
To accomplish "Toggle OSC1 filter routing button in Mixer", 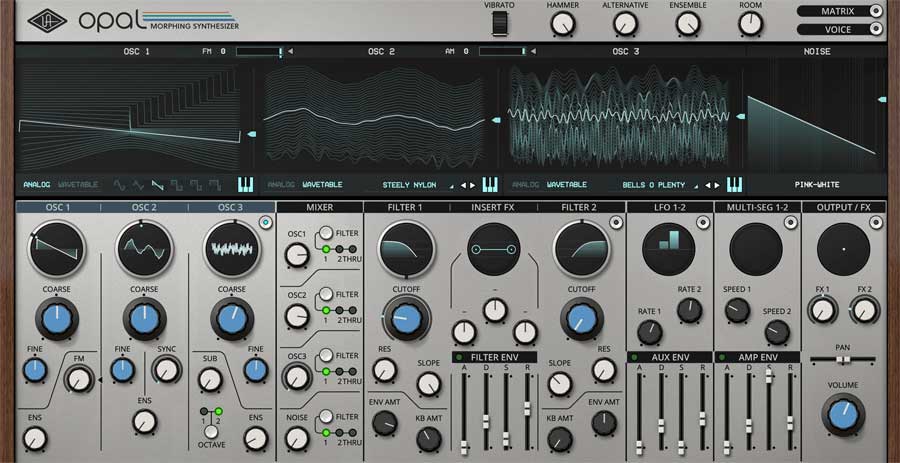I will [x=326, y=233].
